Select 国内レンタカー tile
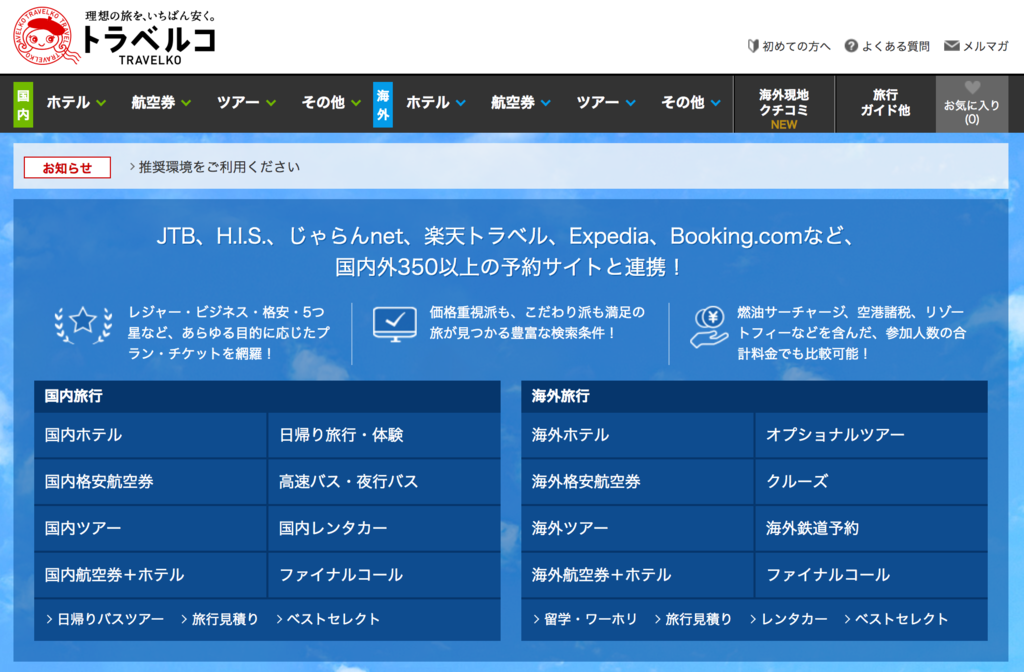 (384, 528)
